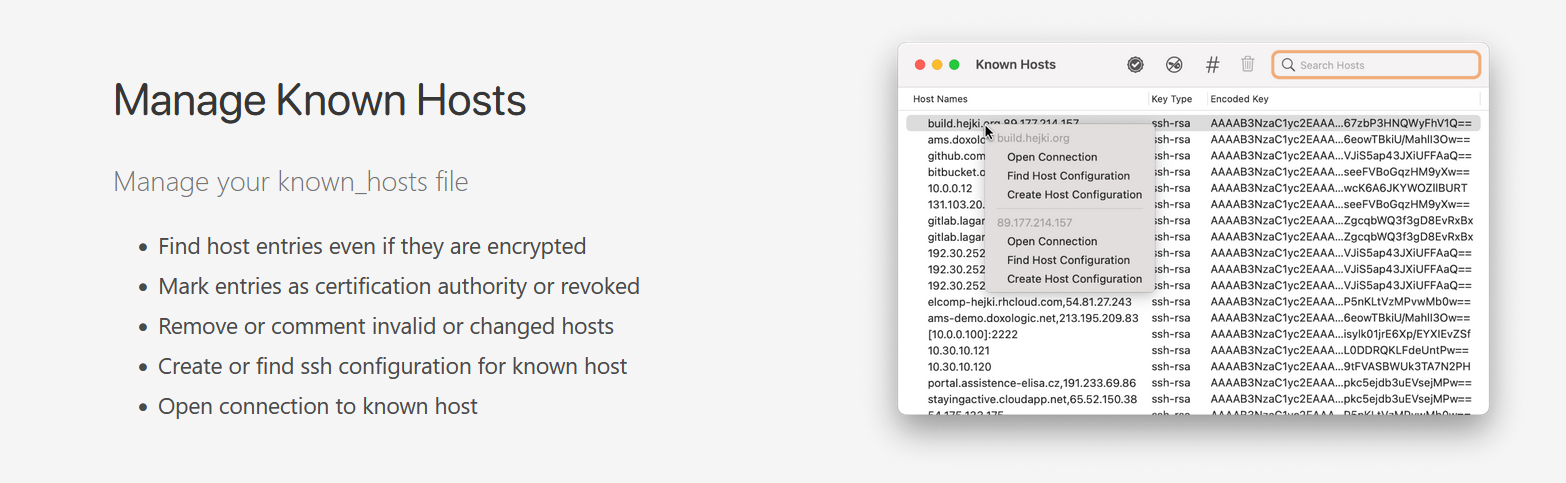Select first Open Connection under build.hejki.org

pyautogui.click(x=1052, y=157)
